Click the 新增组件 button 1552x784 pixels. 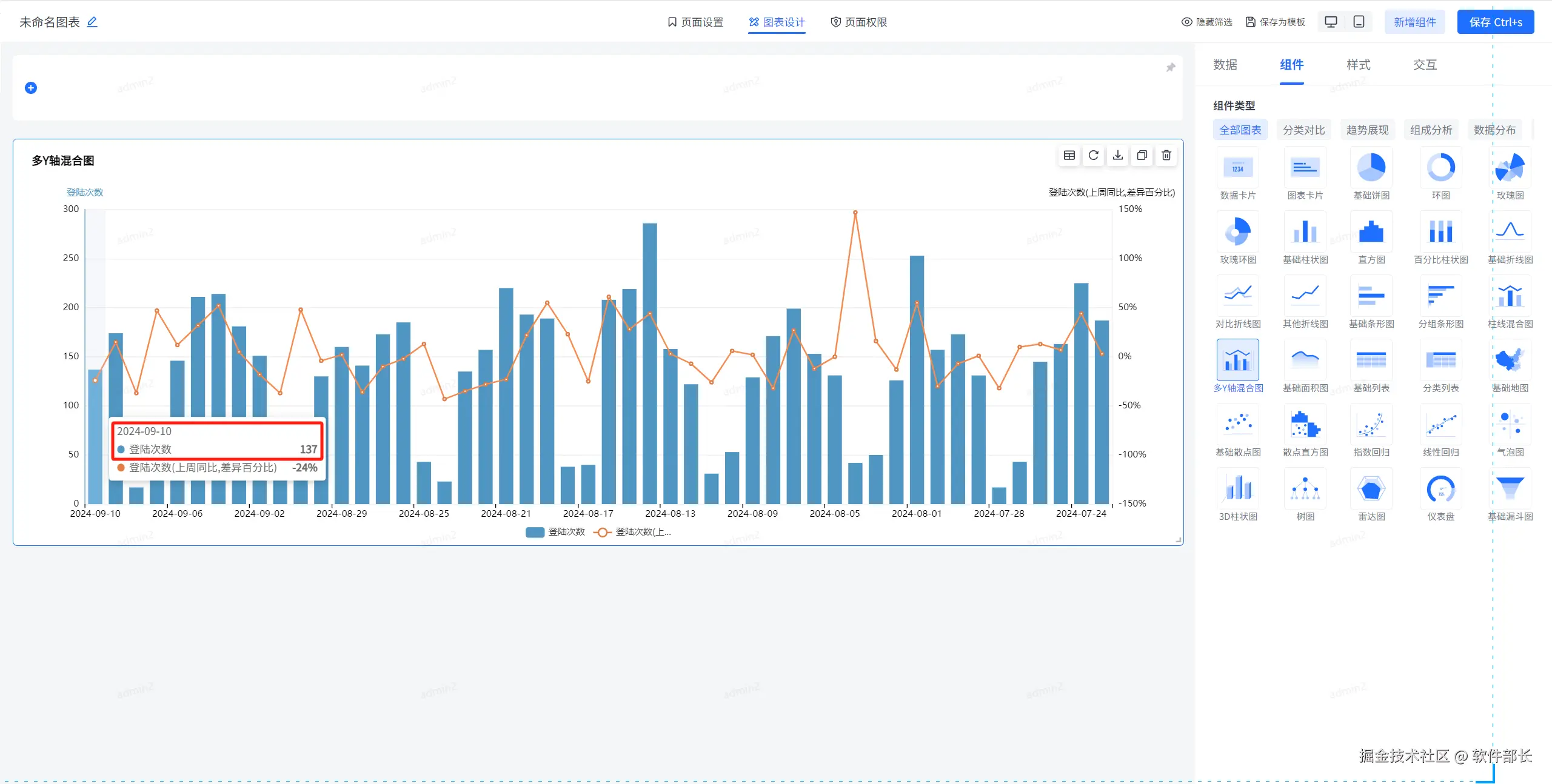[x=1414, y=22]
